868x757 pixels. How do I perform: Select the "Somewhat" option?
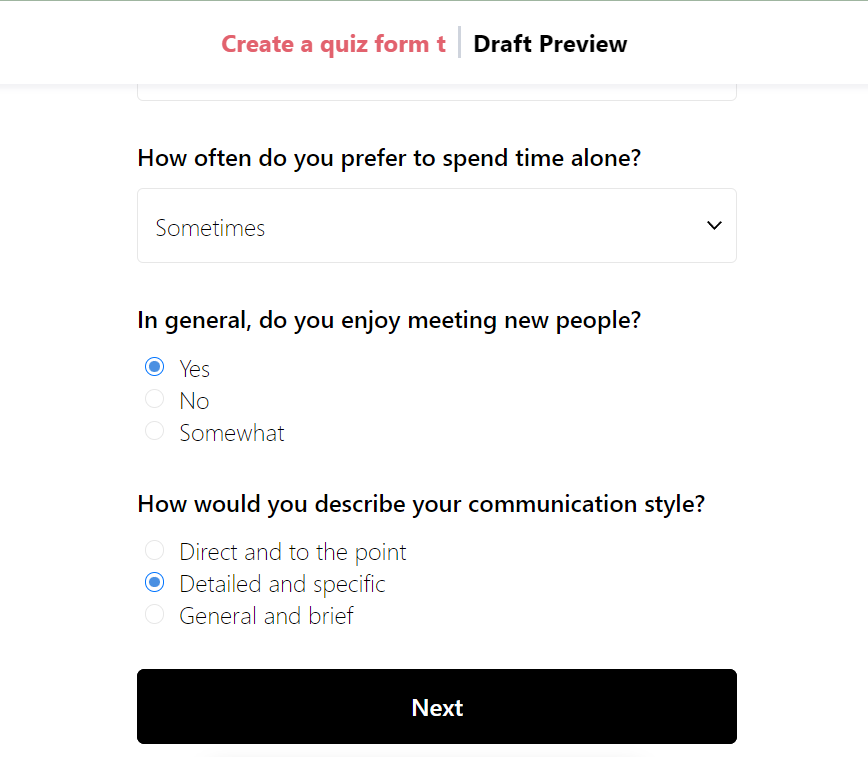154,430
